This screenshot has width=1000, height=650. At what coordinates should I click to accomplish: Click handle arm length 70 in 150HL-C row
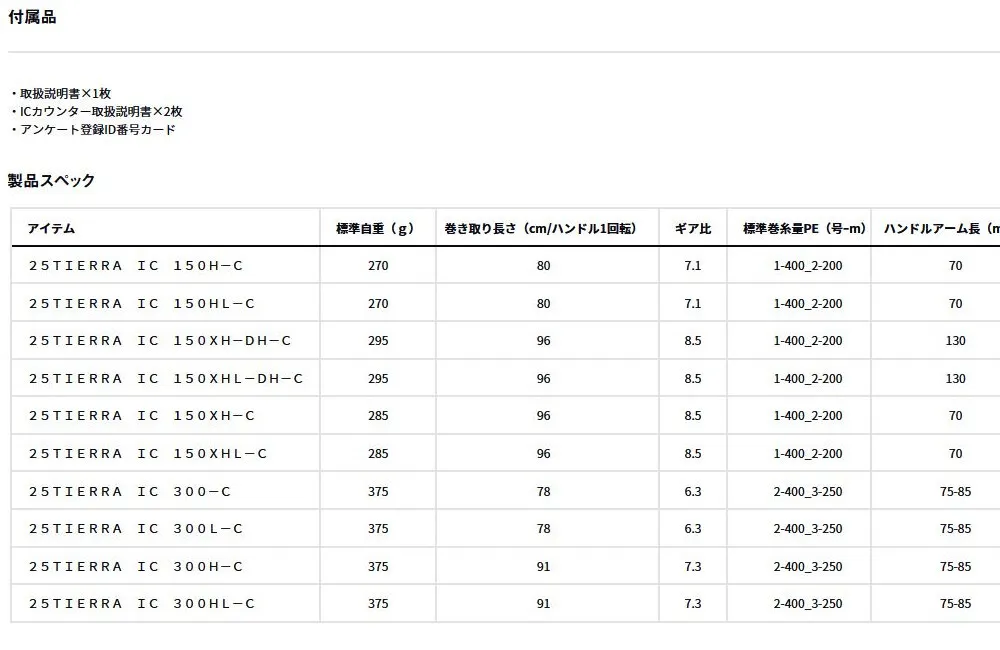click(x=955, y=304)
